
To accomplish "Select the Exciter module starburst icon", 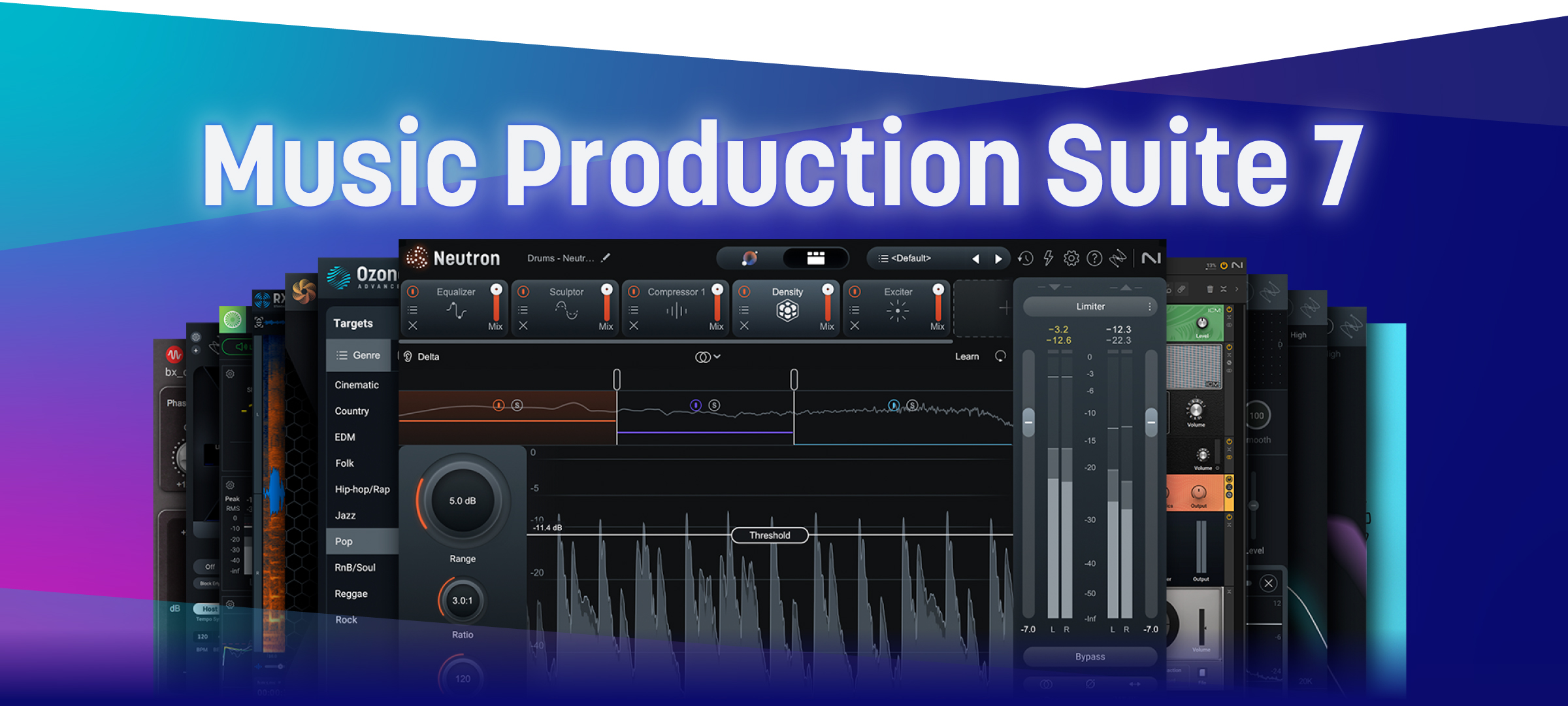I will (898, 311).
